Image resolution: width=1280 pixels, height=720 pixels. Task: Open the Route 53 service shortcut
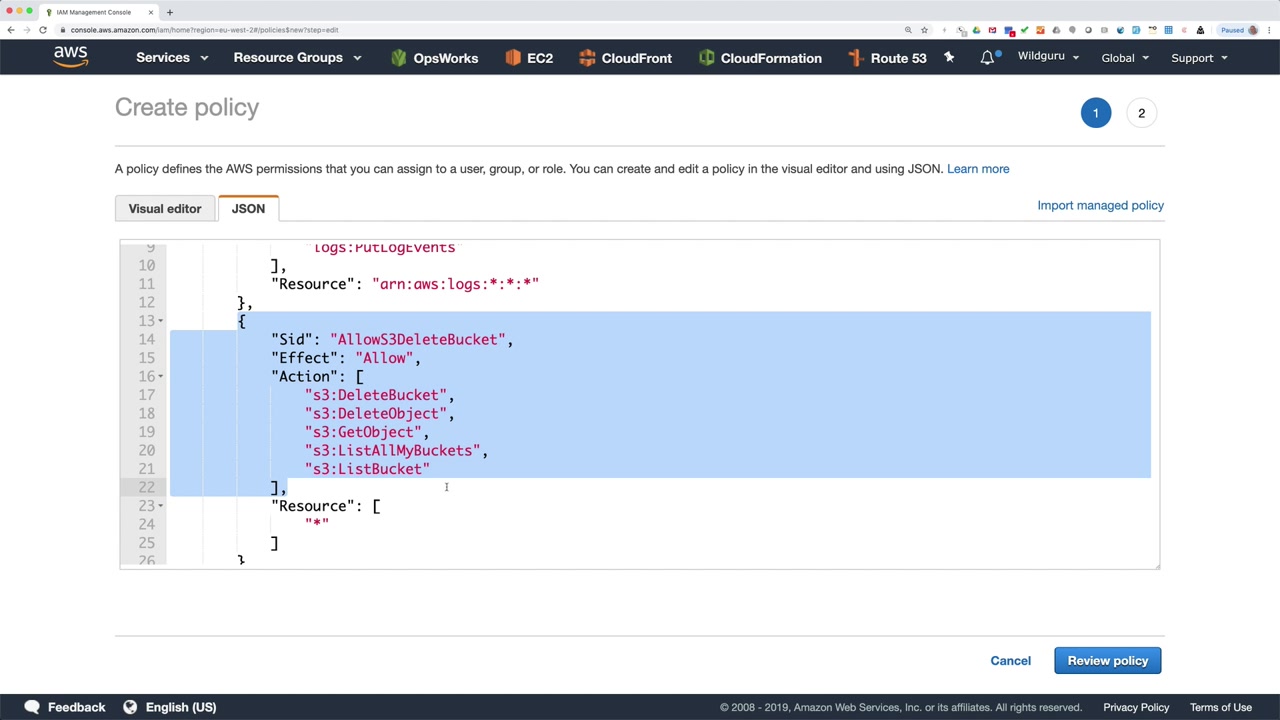887,58
